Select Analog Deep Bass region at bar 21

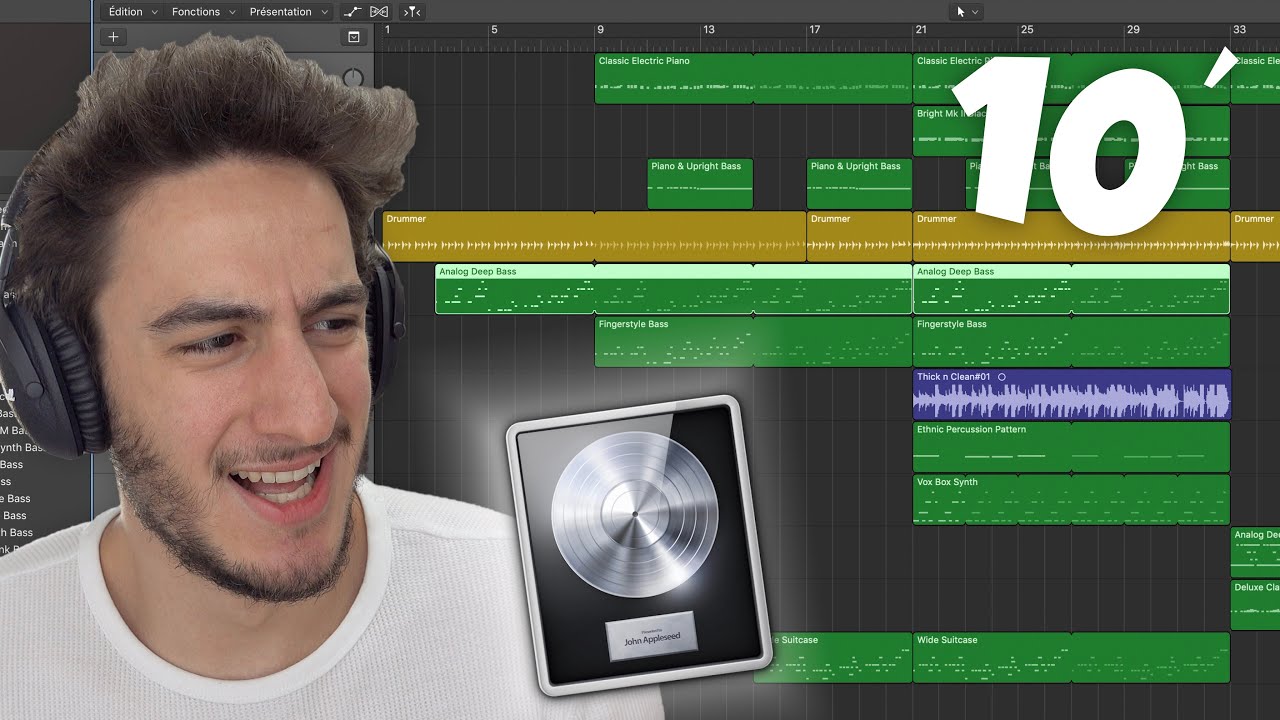tap(1071, 289)
